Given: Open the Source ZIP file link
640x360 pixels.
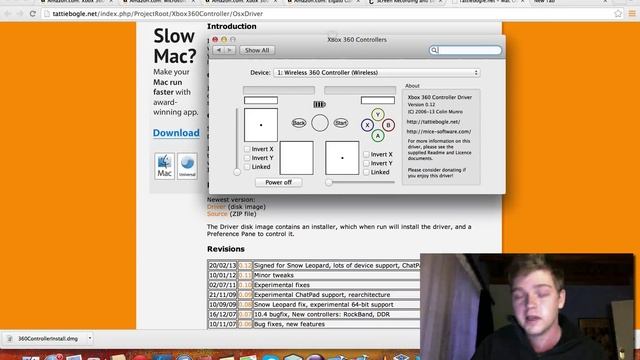Looking at the screenshot, I should pos(217,214).
